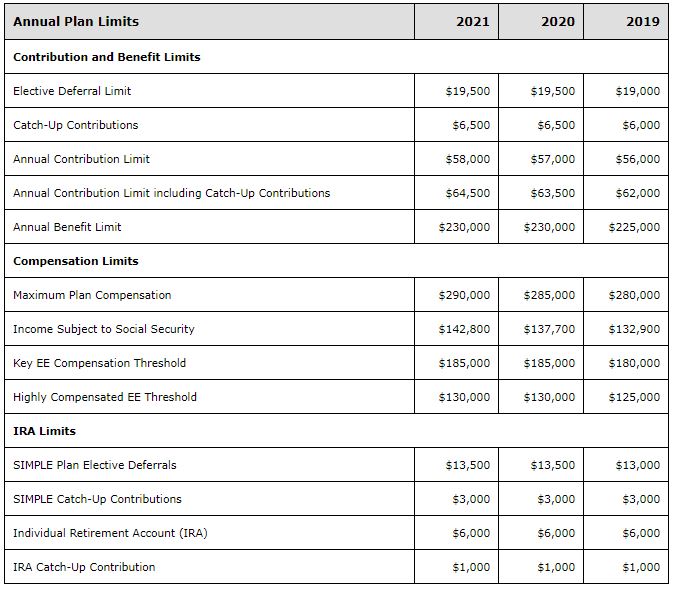Click the $62,000 cell for 2019

click(x=637, y=193)
